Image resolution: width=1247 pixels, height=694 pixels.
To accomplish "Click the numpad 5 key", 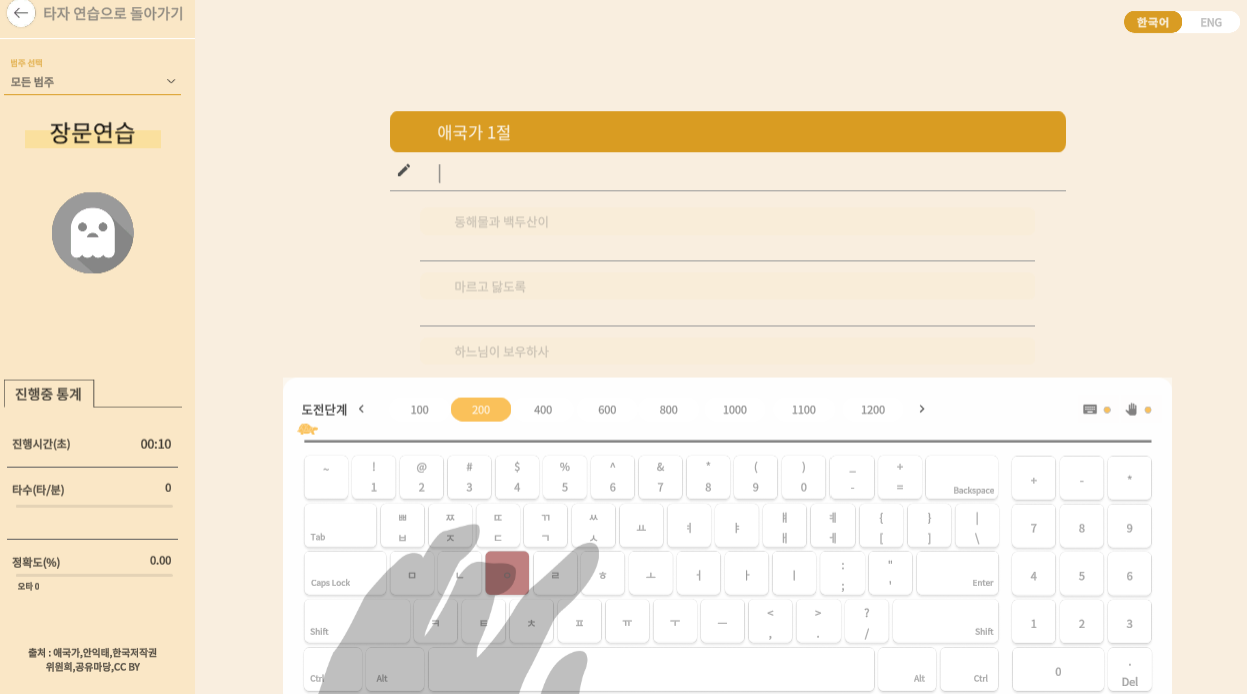I will coord(1081,573).
